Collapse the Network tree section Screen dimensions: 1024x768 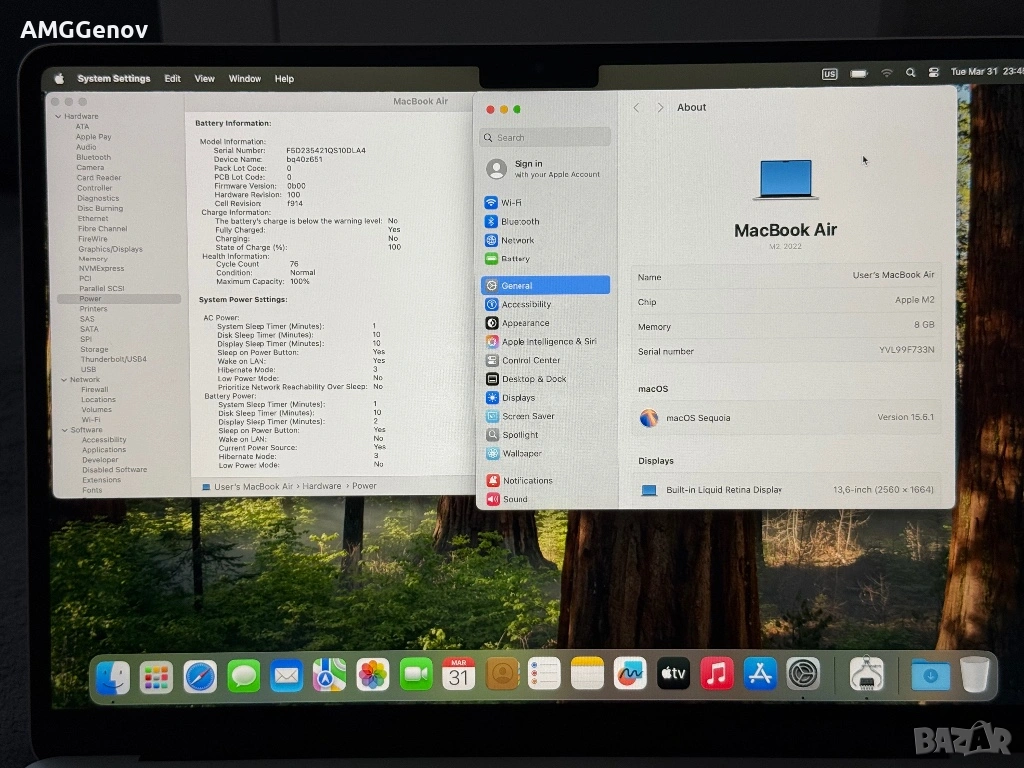pyautogui.click(x=62, y=380)
